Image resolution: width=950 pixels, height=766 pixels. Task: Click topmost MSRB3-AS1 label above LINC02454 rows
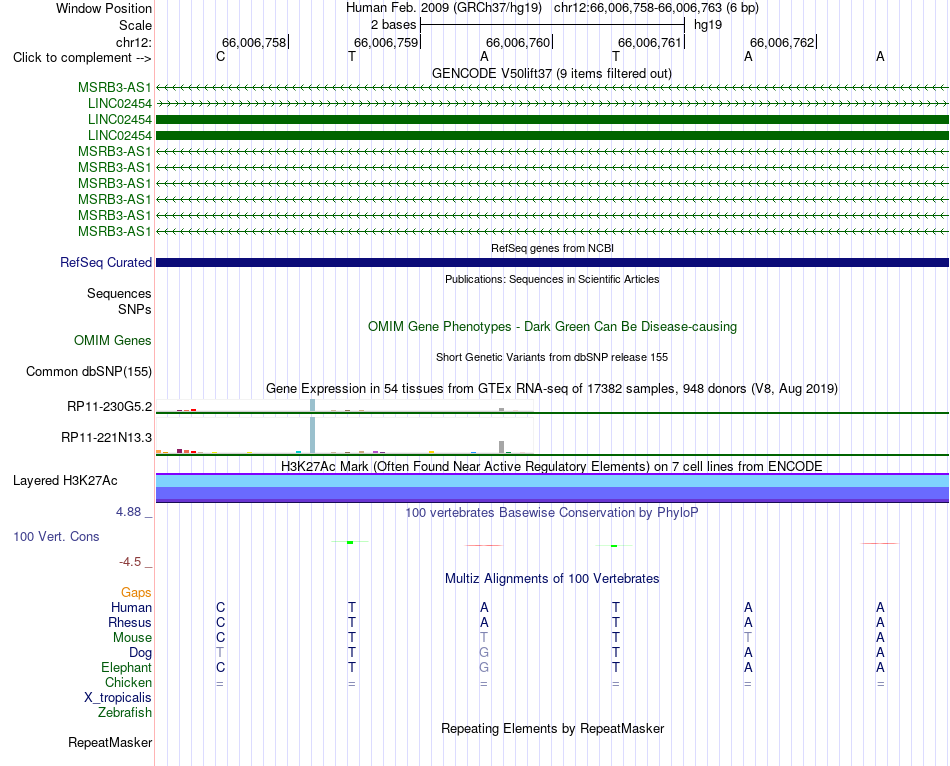pyautogui.click(x=115, y=87)
